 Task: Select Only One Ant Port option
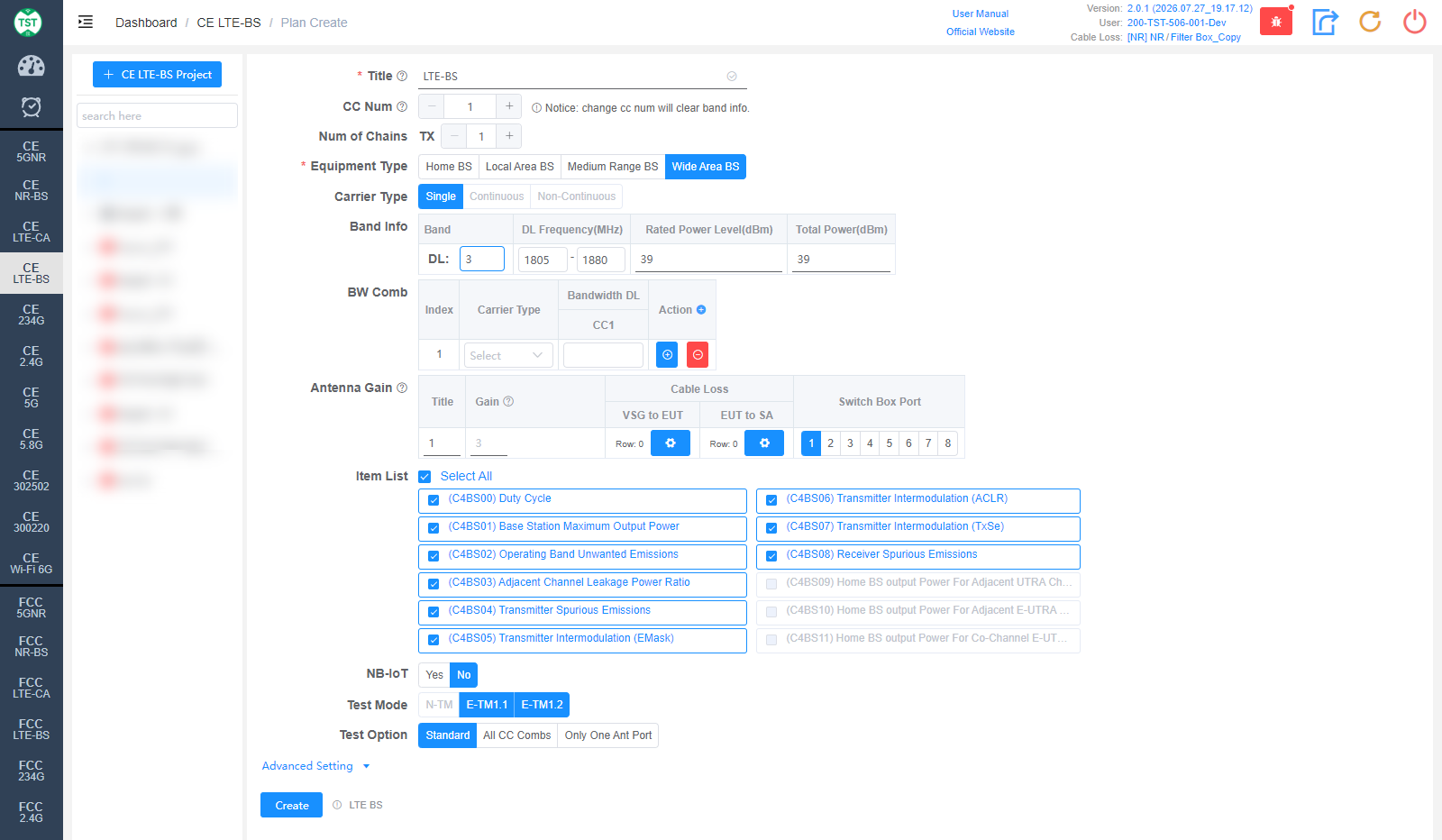click(x=608, y=735)
